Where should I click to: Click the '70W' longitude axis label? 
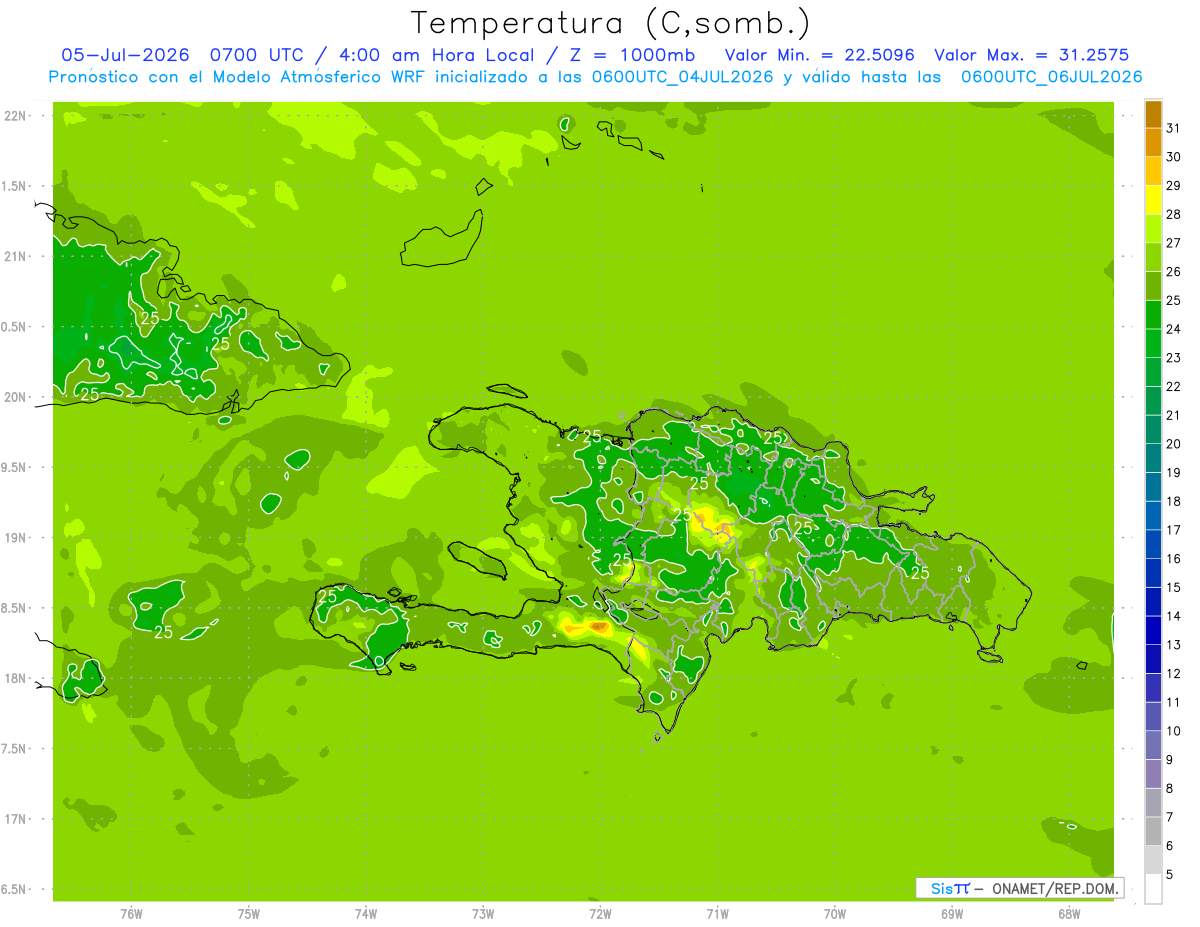point(835,914)
